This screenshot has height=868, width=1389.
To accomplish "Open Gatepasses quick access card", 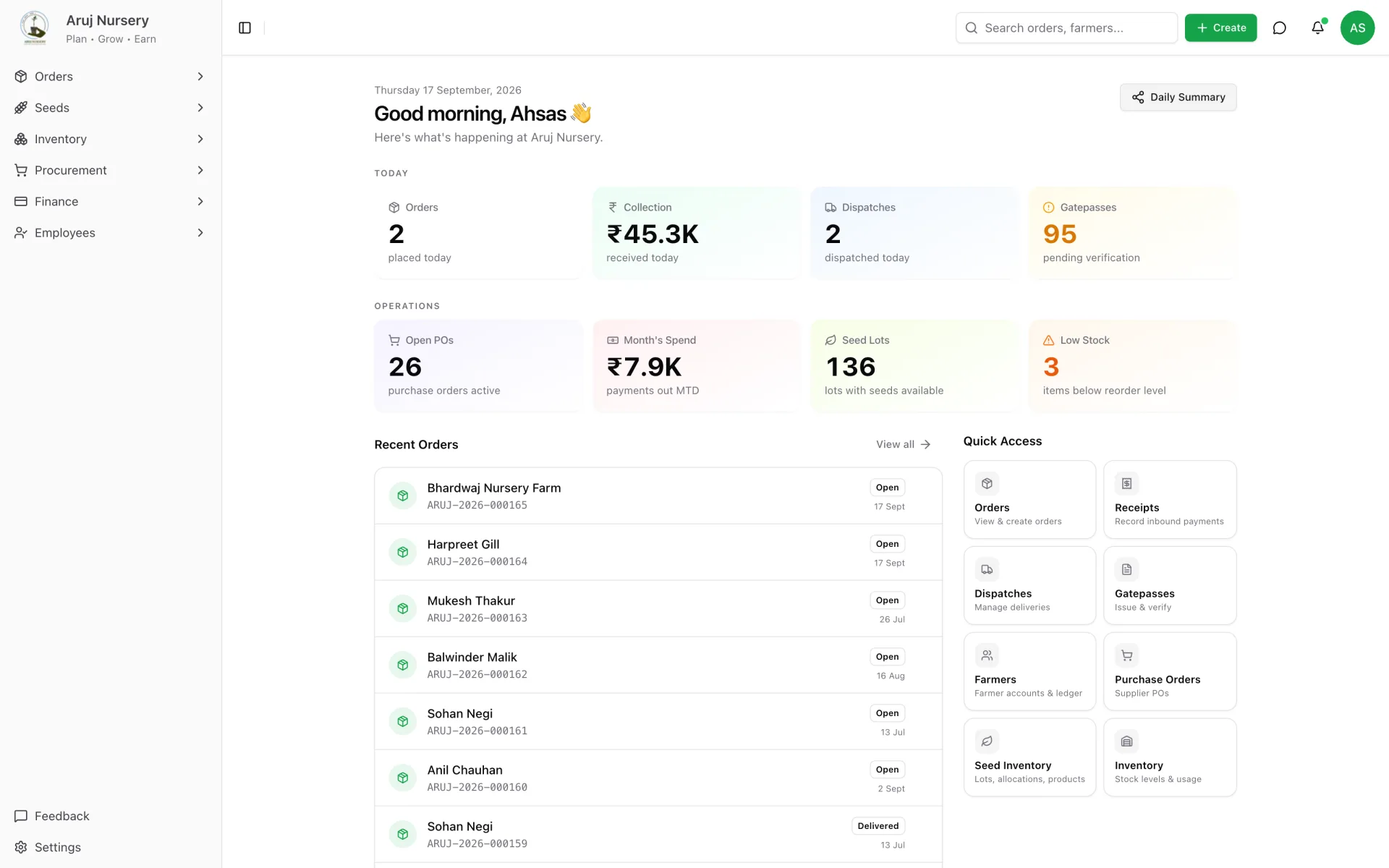I will tap(1170, 585).
